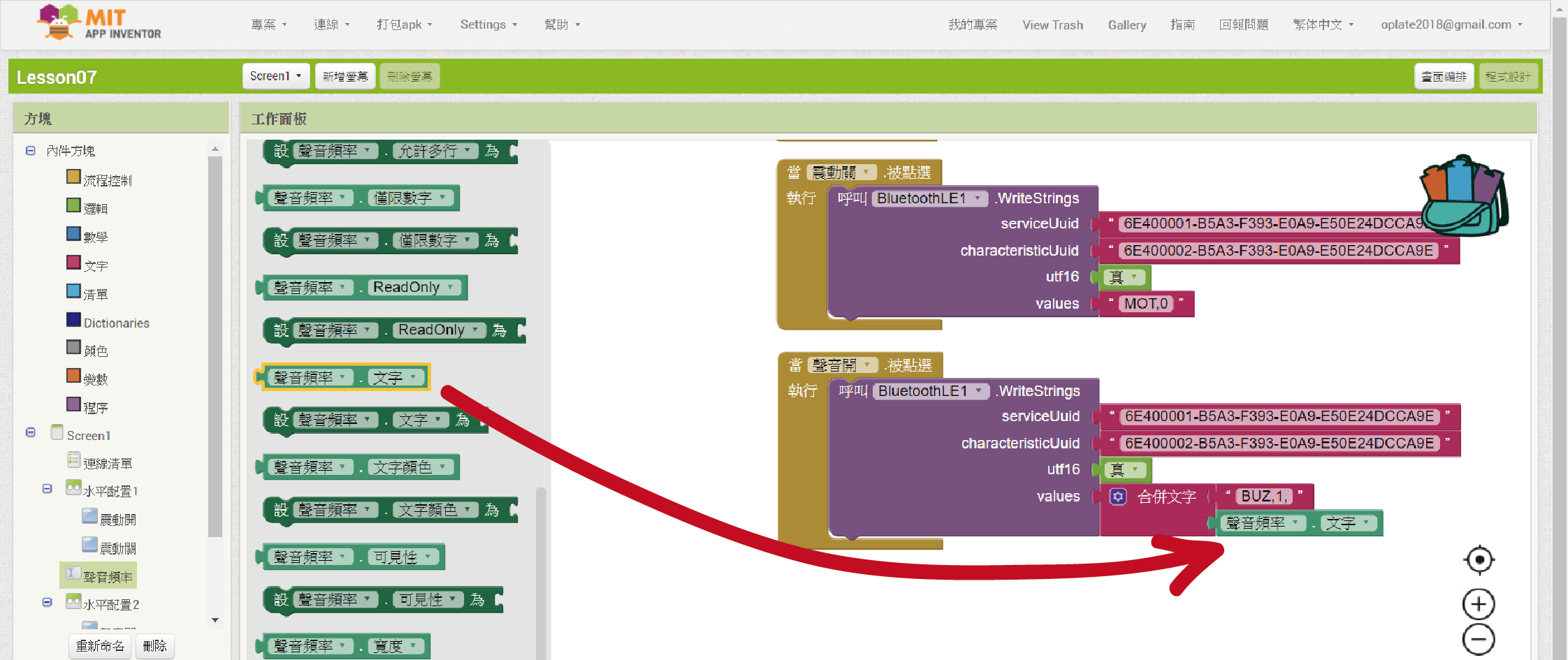The image size is (1568, 660).
Task: Select the Dictionaries blocks category
Action: pos(116,323)
